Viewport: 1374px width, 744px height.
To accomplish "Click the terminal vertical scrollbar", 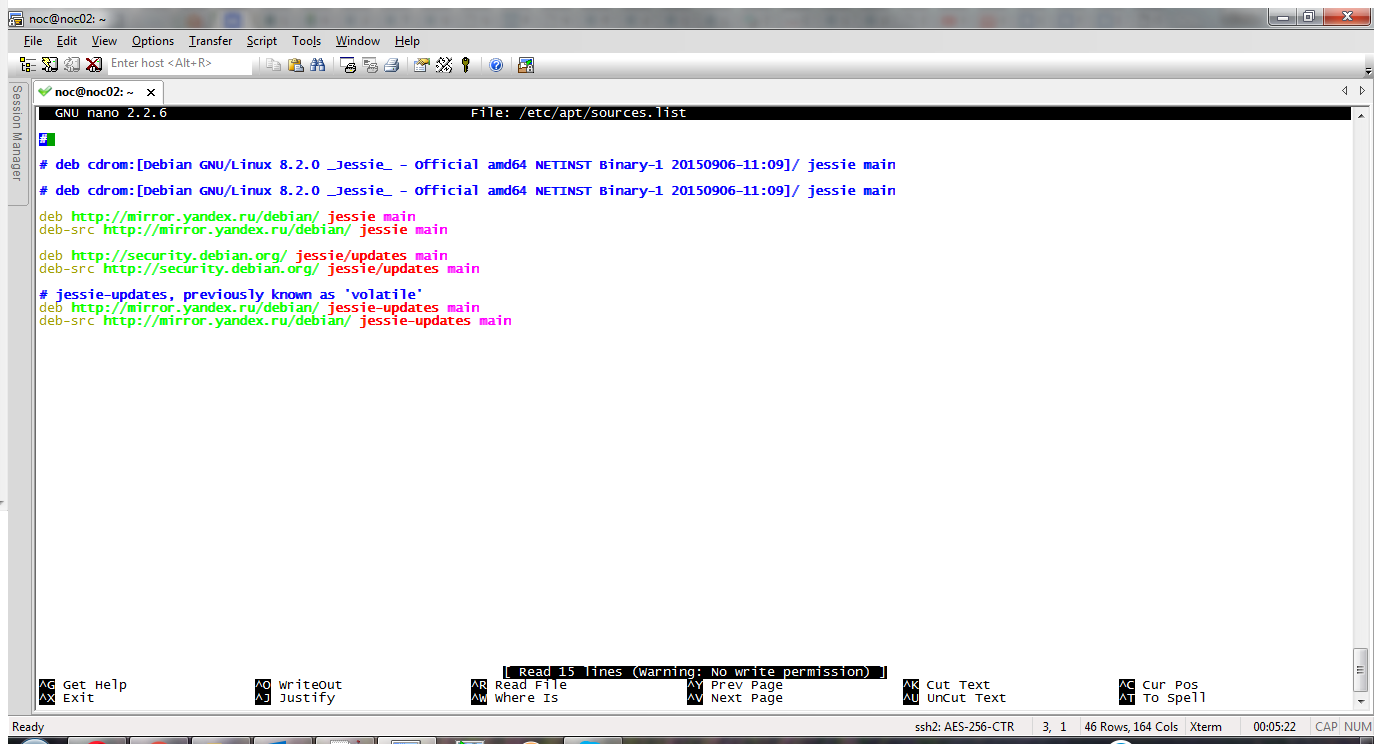I will pyautogui.click(x=1359, y=400).
